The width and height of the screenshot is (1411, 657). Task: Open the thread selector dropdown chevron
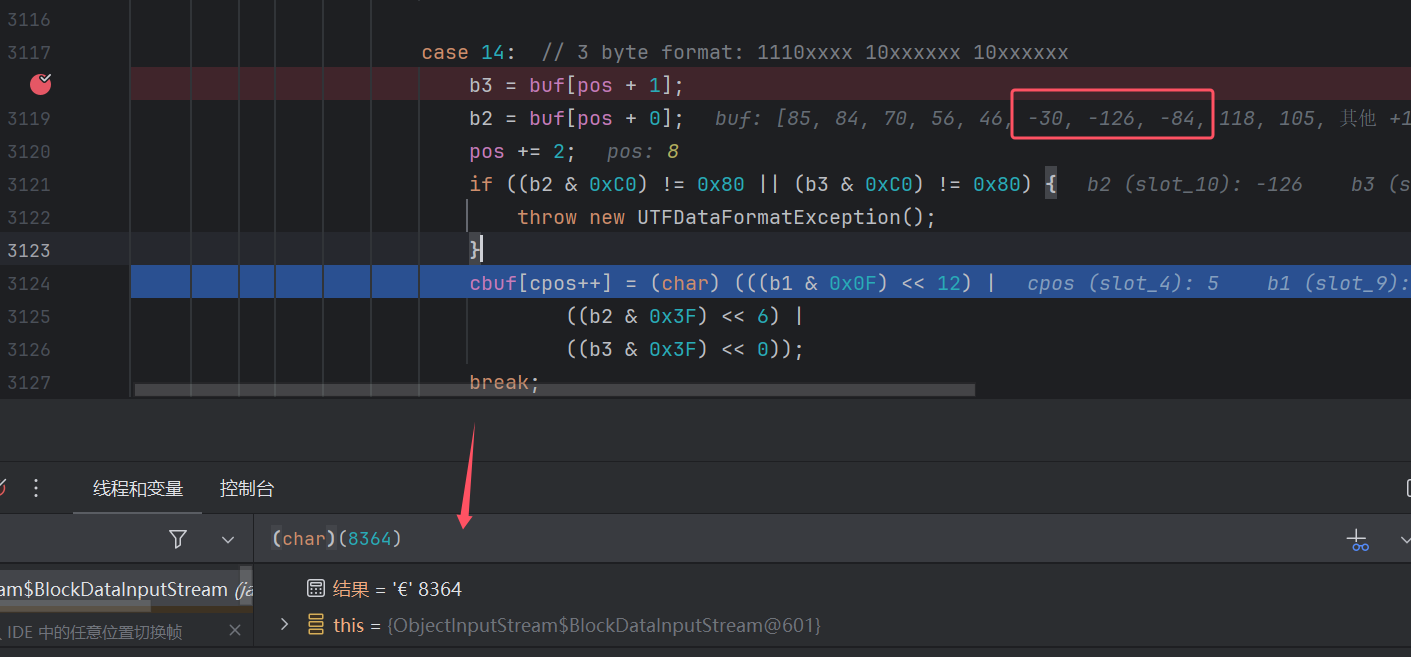(228, 539)
